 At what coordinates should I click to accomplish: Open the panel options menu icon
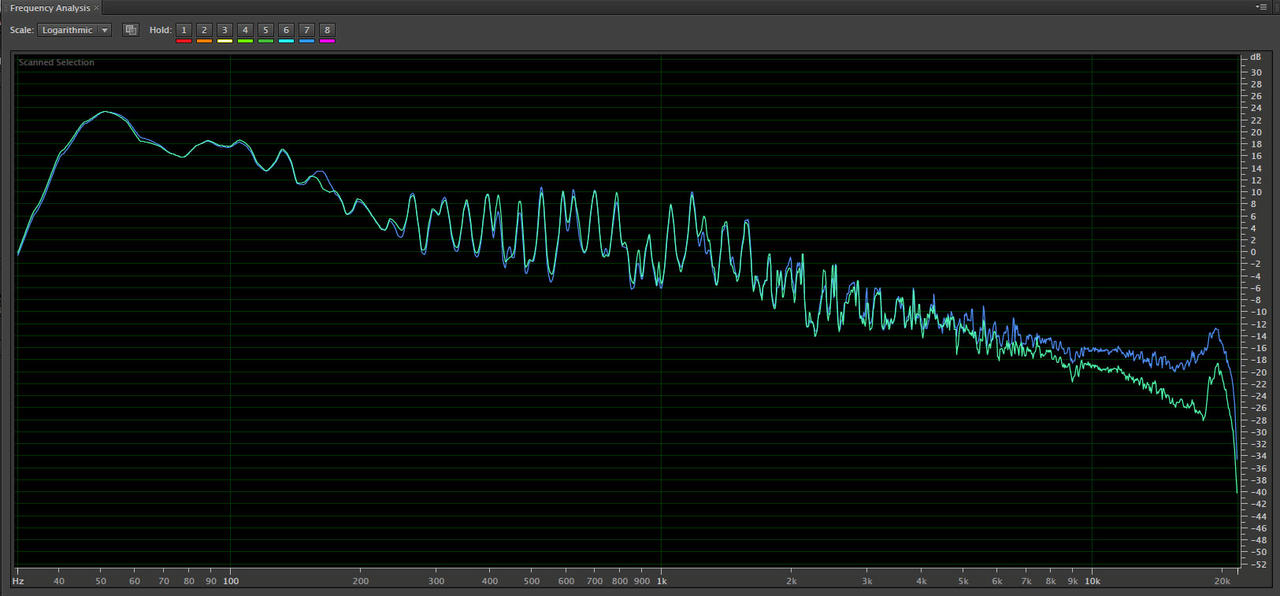[1262, 7]
